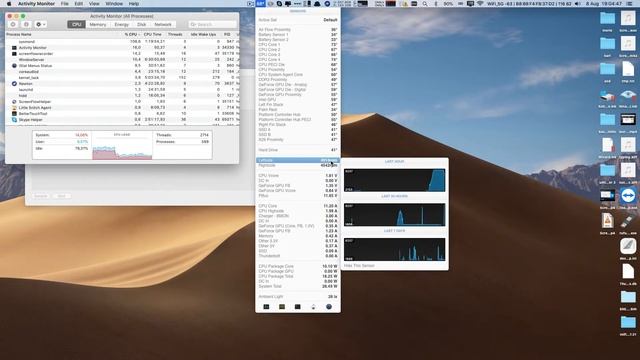Screen dimensions: 640x360
Task: Open Notification Center from the menu bar
Action: coord(629,4)
